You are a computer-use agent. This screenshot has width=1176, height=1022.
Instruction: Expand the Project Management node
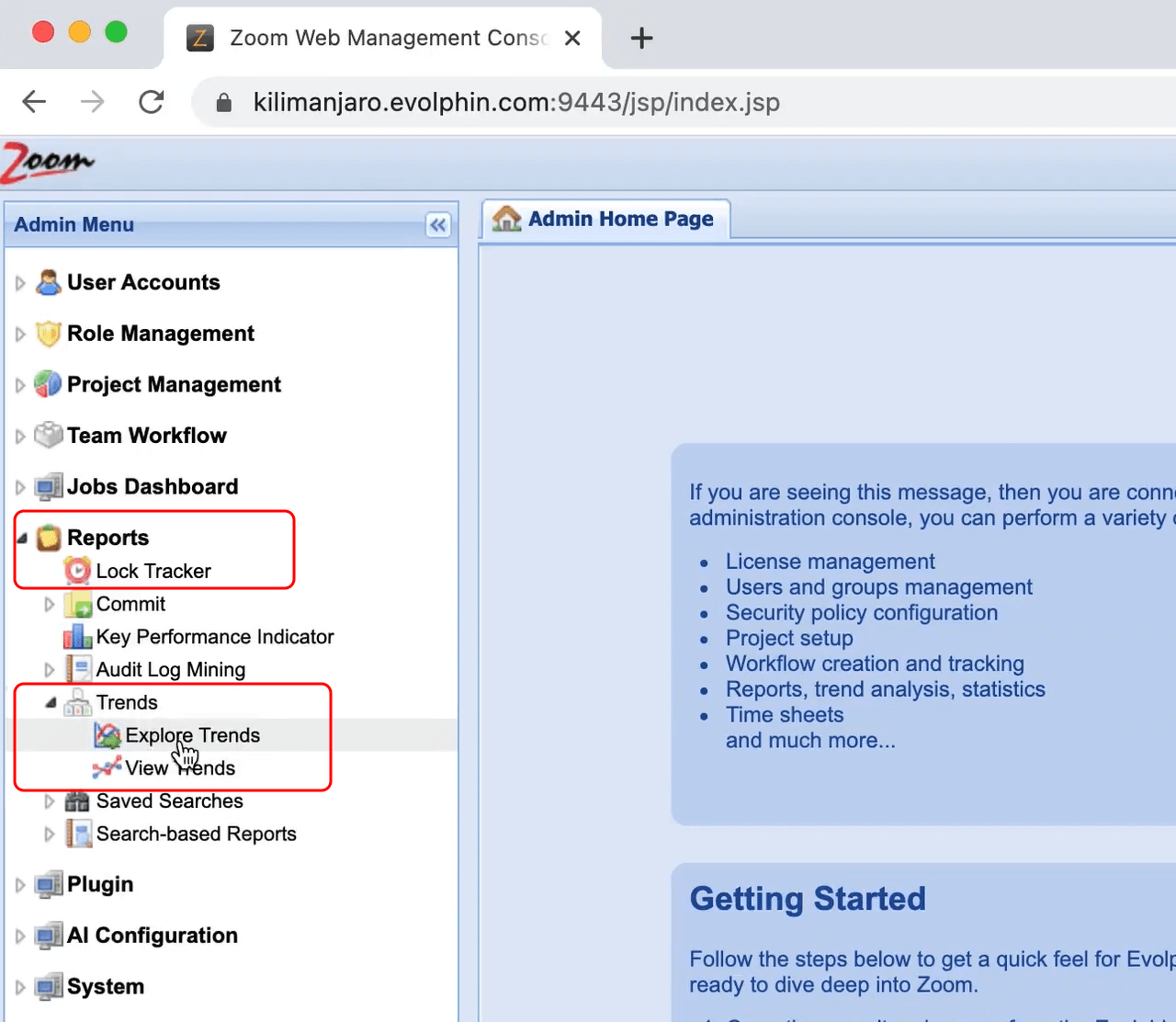point(20,385)
